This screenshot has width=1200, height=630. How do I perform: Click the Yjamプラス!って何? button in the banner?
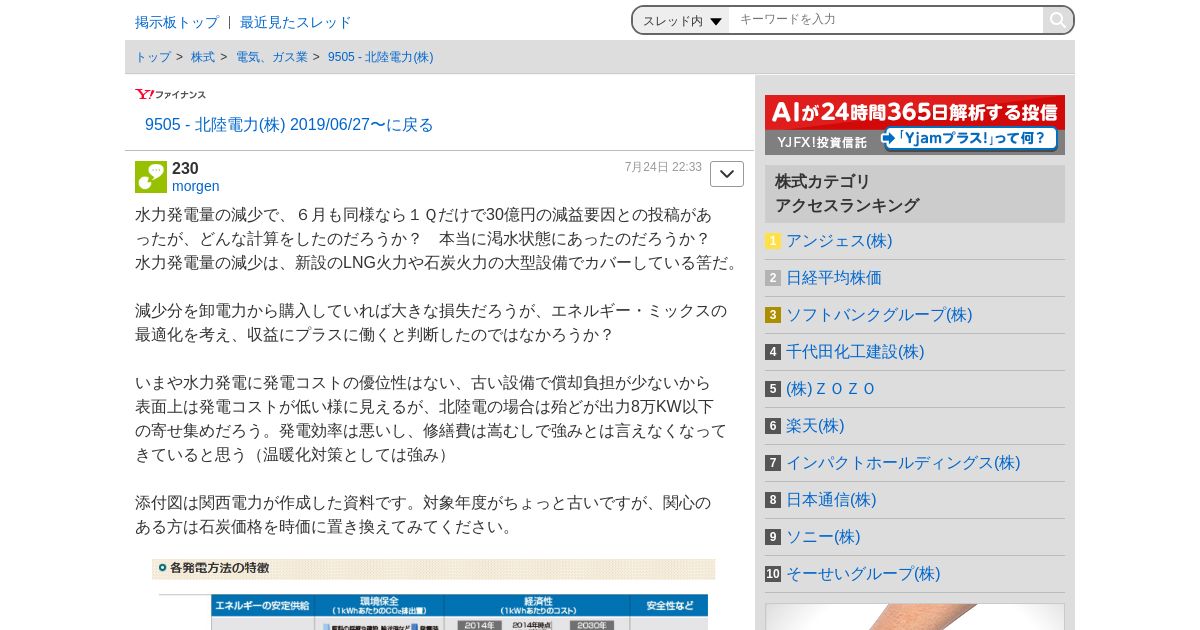tap(969, 139)
